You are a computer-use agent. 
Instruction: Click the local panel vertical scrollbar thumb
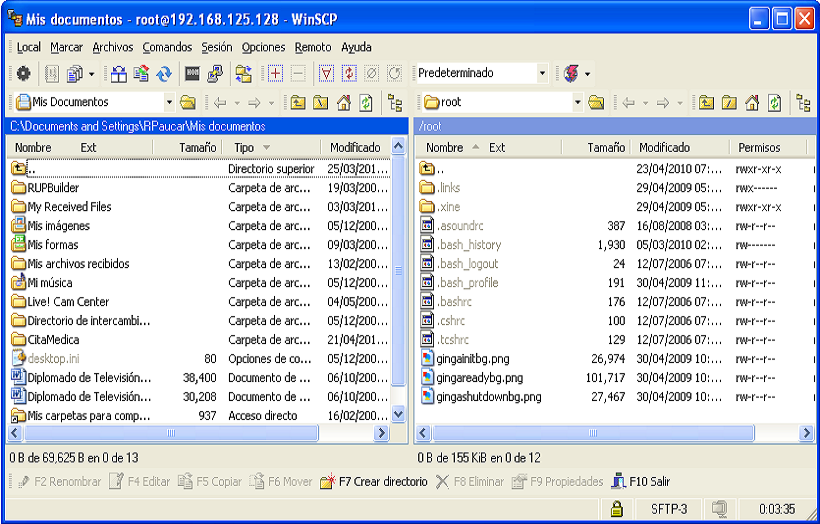pos(398,270)
